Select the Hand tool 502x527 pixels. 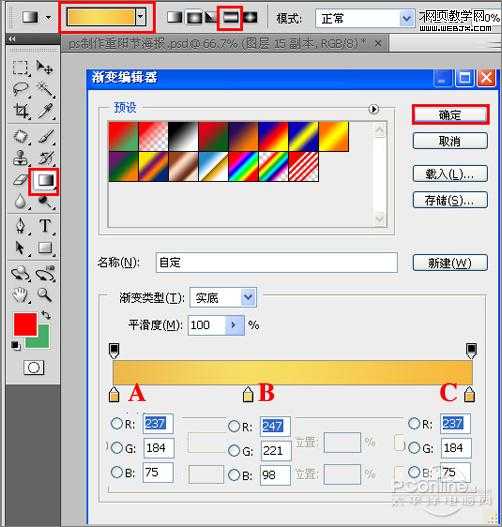20,295
